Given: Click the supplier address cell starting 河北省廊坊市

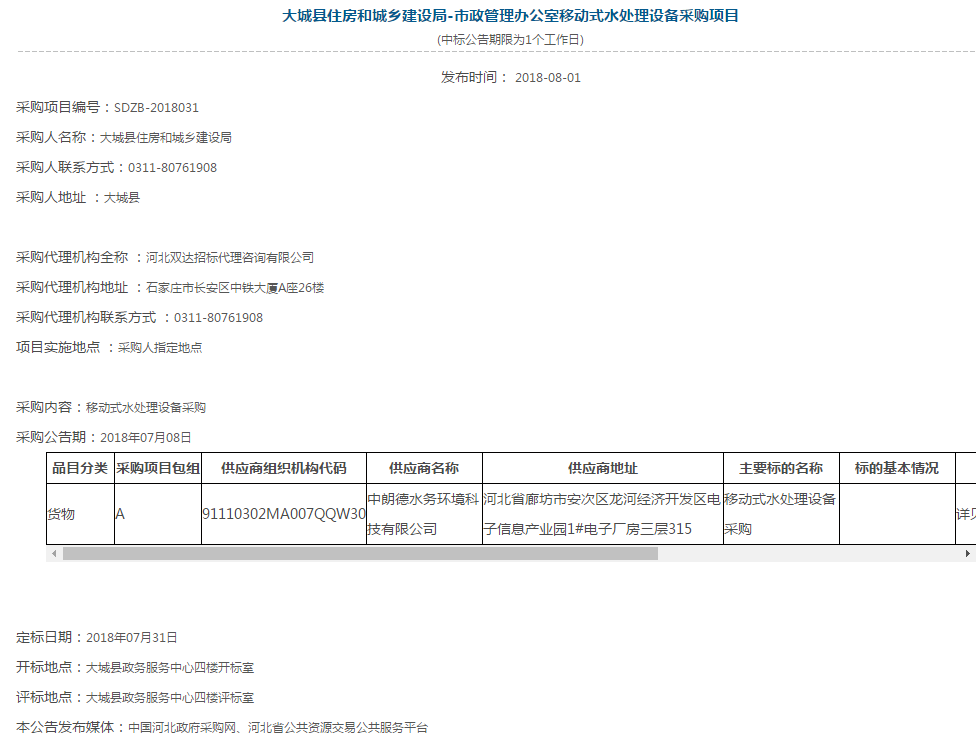Looking at the screenshot, I should (602, 514).
